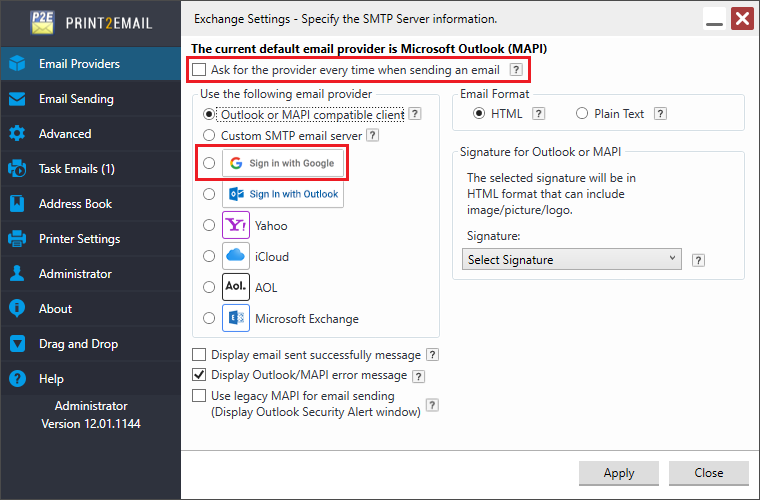
Task: Click help icon beside Signature dropdown
Action: [698, 260]
